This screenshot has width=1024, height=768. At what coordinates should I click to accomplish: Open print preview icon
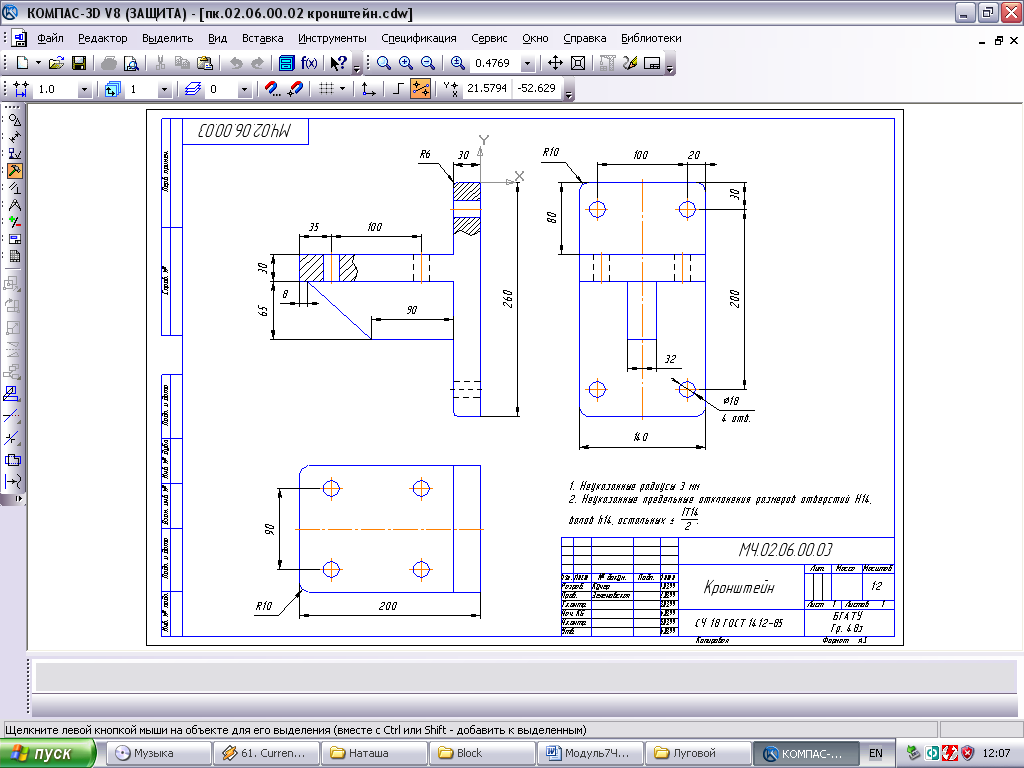tap(131, 63)
